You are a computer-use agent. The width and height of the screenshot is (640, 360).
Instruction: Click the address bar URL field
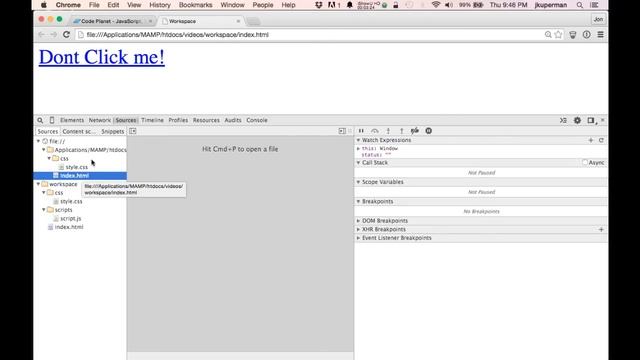(310, 35)
